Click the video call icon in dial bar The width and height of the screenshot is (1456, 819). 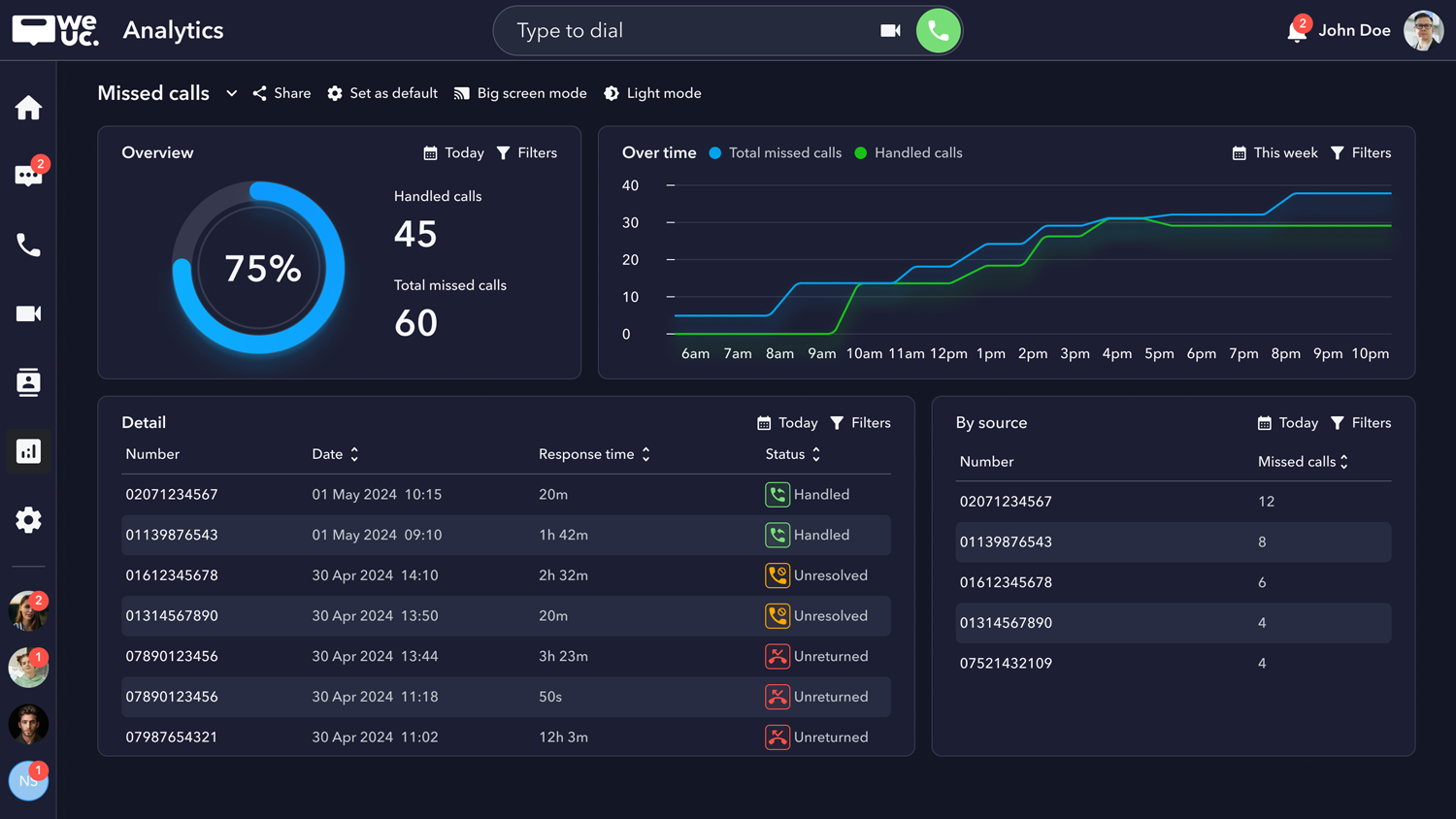coord(890,31)
